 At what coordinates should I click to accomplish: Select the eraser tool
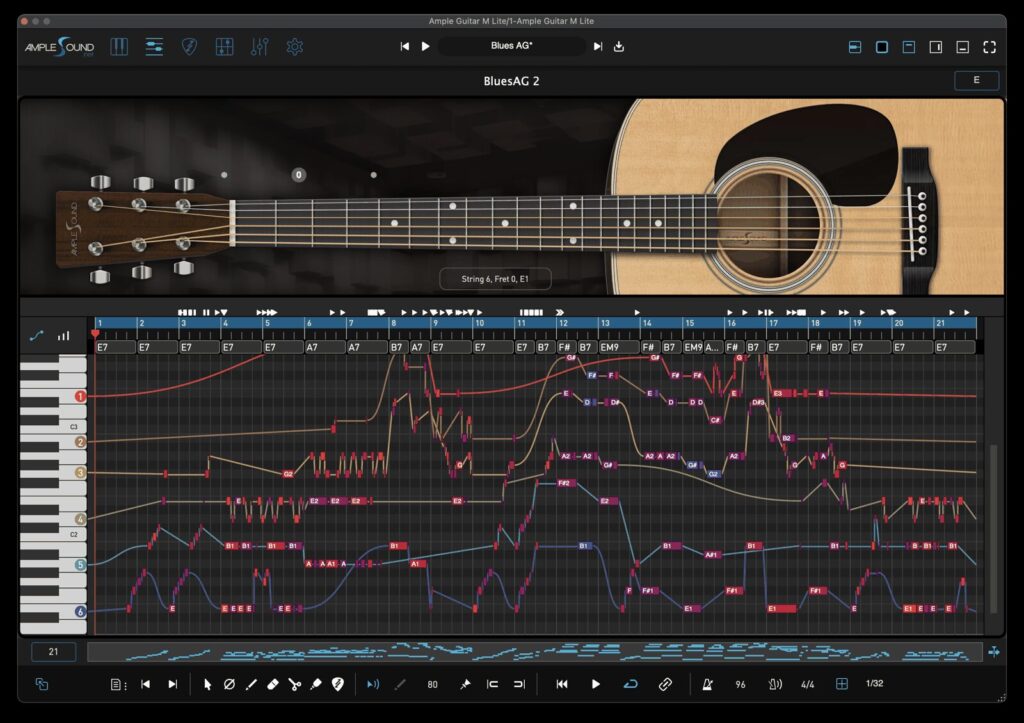click(273, 684)
